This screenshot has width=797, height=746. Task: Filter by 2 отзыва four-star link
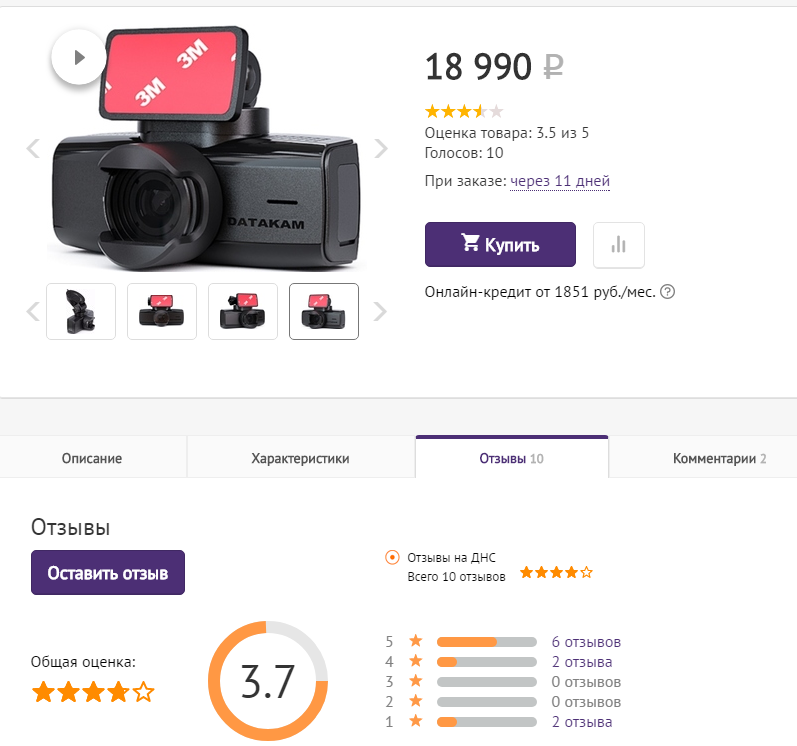582,662
